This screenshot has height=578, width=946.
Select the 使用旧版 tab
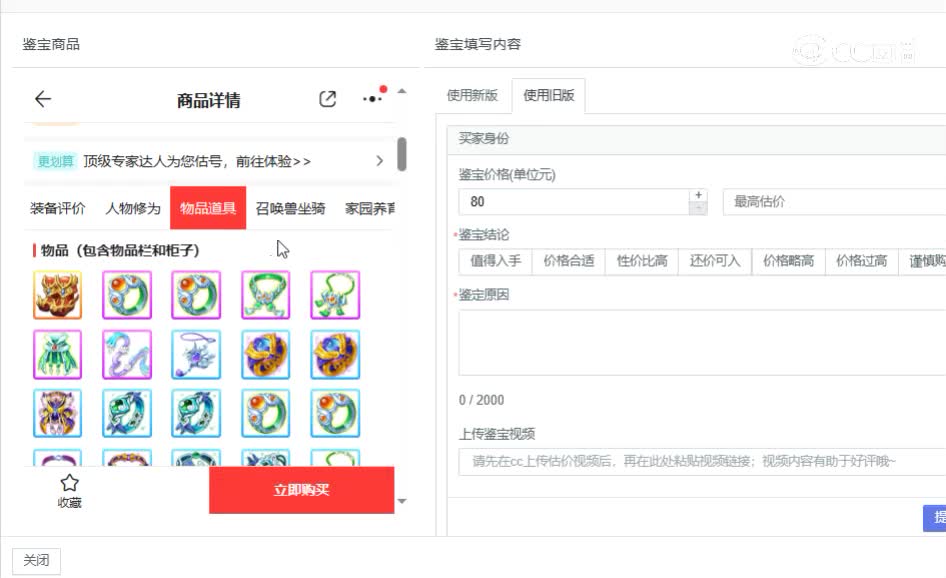point(548,95)
